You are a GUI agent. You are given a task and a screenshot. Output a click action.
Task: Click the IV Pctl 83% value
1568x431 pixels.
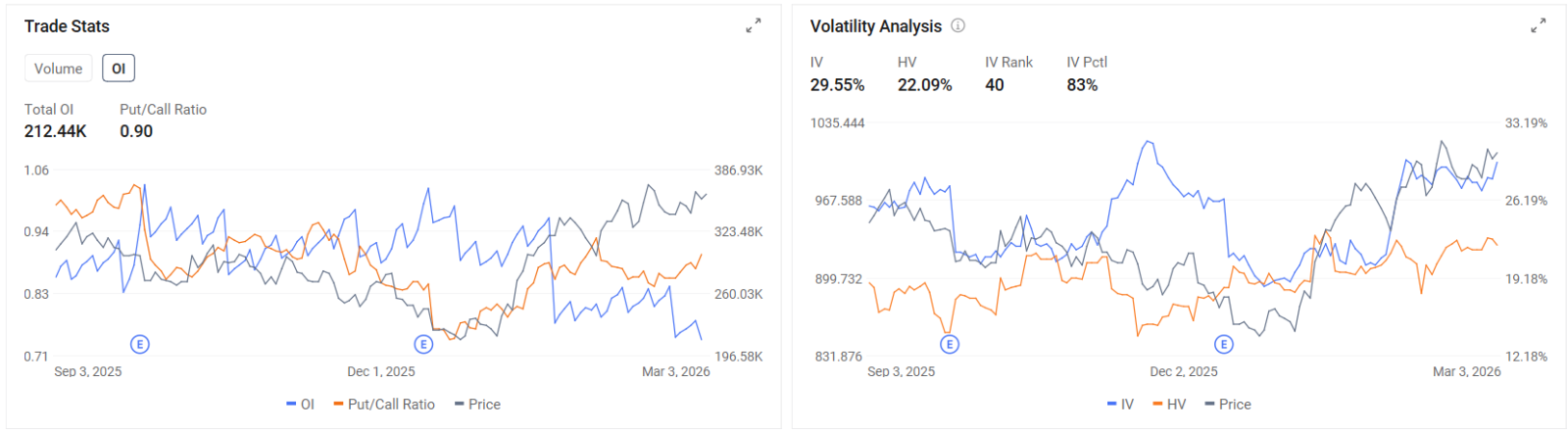coord(1082,85)
